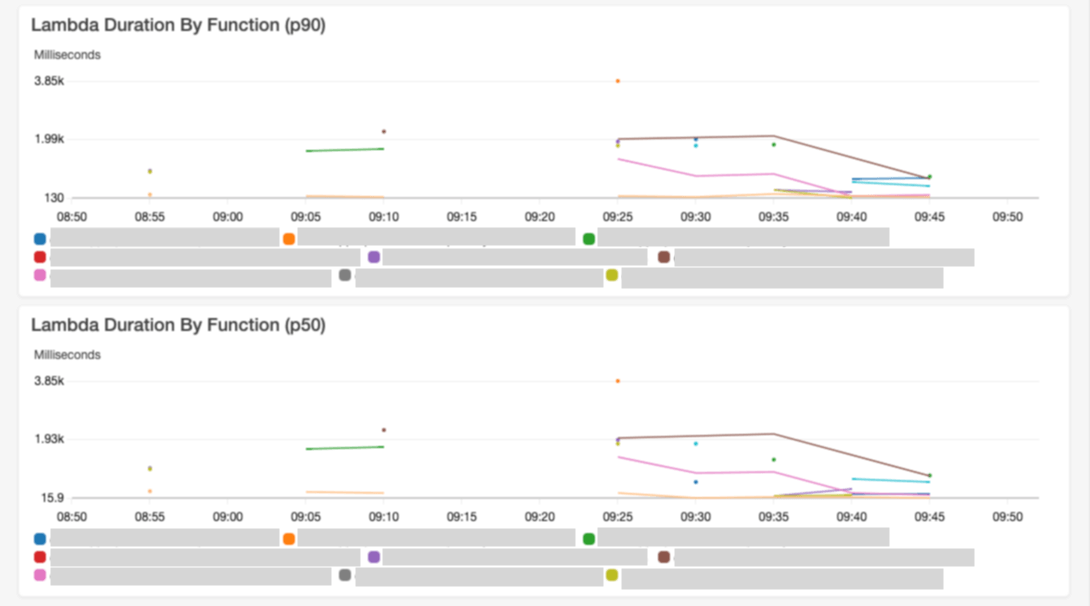This screenshot has width=1090, height=606.
Task: Click the purple legend swatch in p90 panel
Action: 374,257
